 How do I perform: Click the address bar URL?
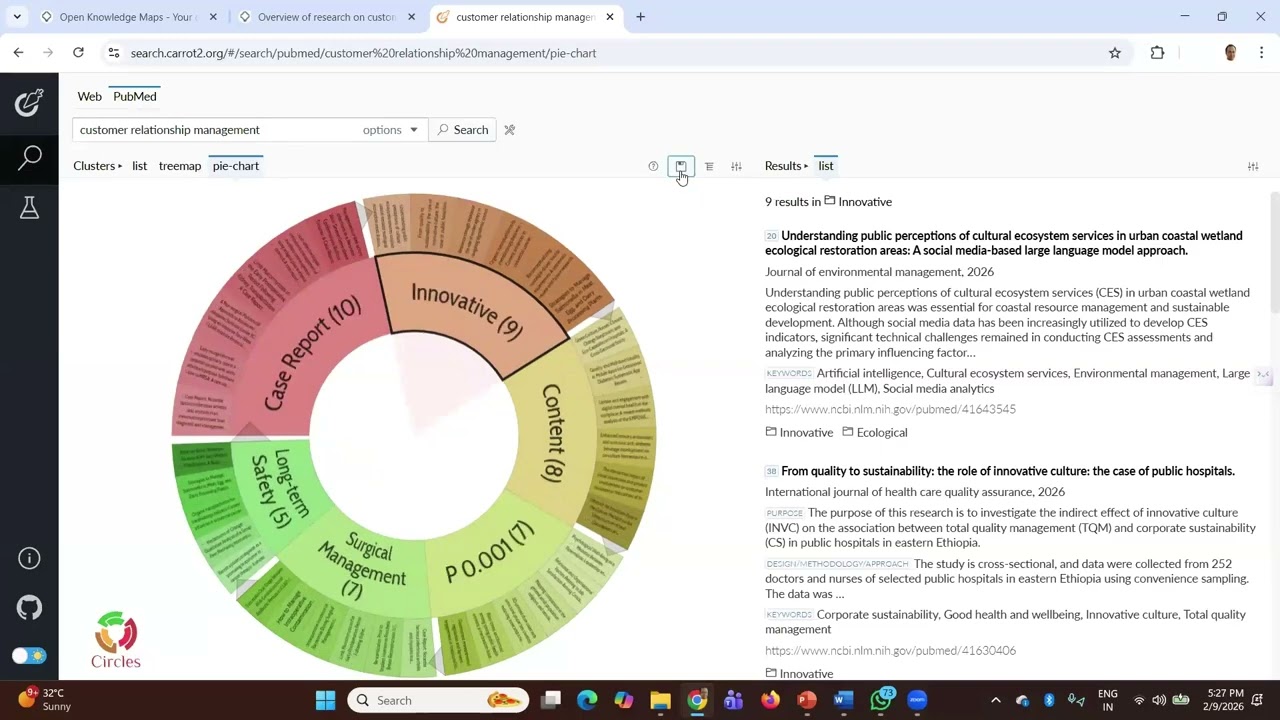click(363, 53)
